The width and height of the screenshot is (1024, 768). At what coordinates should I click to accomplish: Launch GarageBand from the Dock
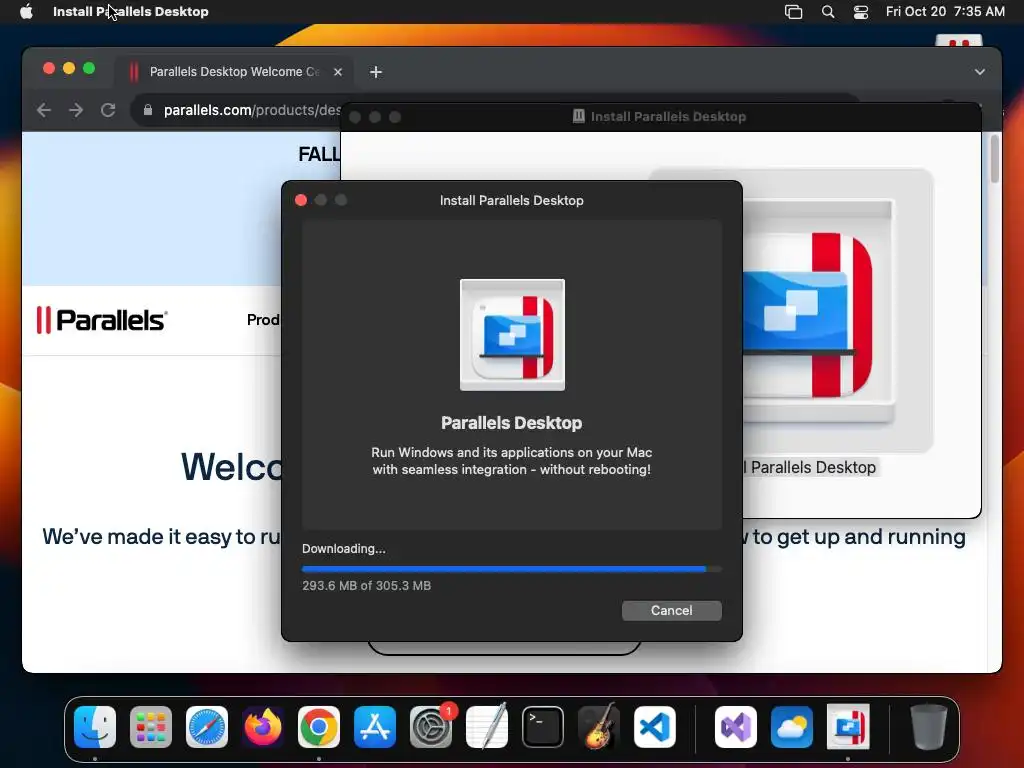tap(599, 727)
